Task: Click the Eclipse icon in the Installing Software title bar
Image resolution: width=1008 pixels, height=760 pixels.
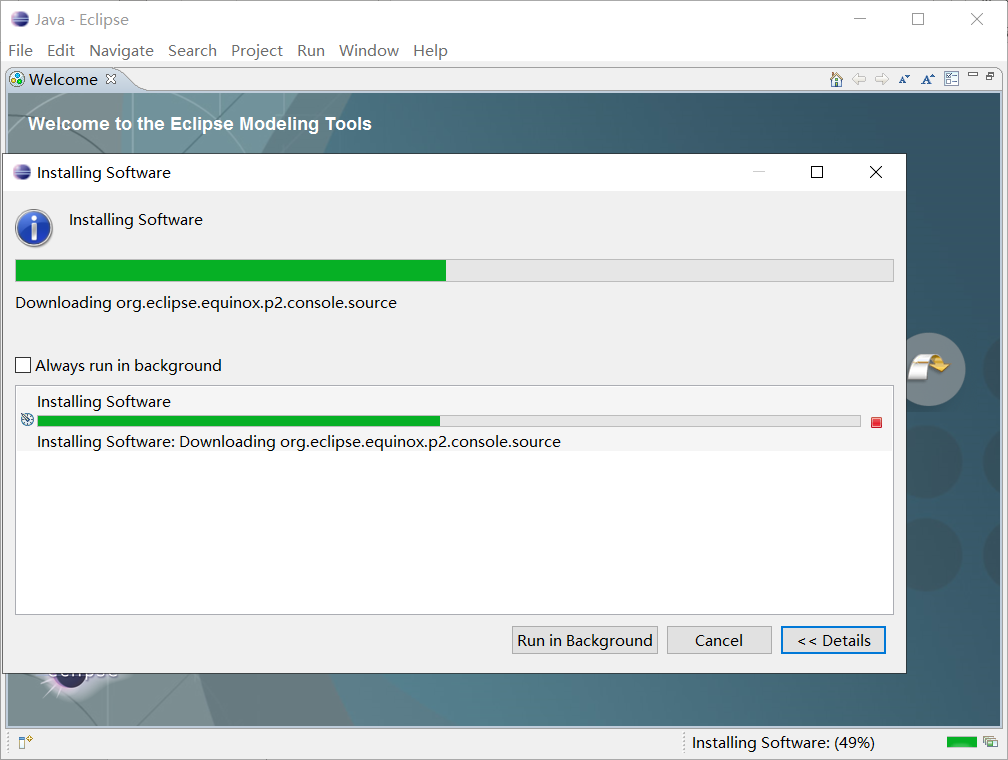Action: point(22,172)
